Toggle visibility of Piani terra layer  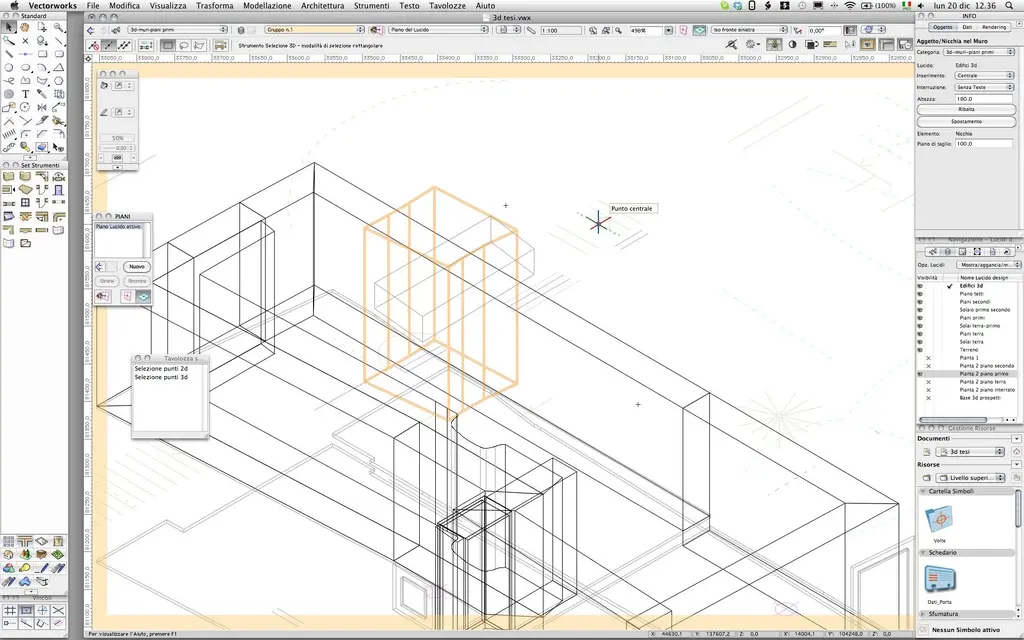pos(920,334)
